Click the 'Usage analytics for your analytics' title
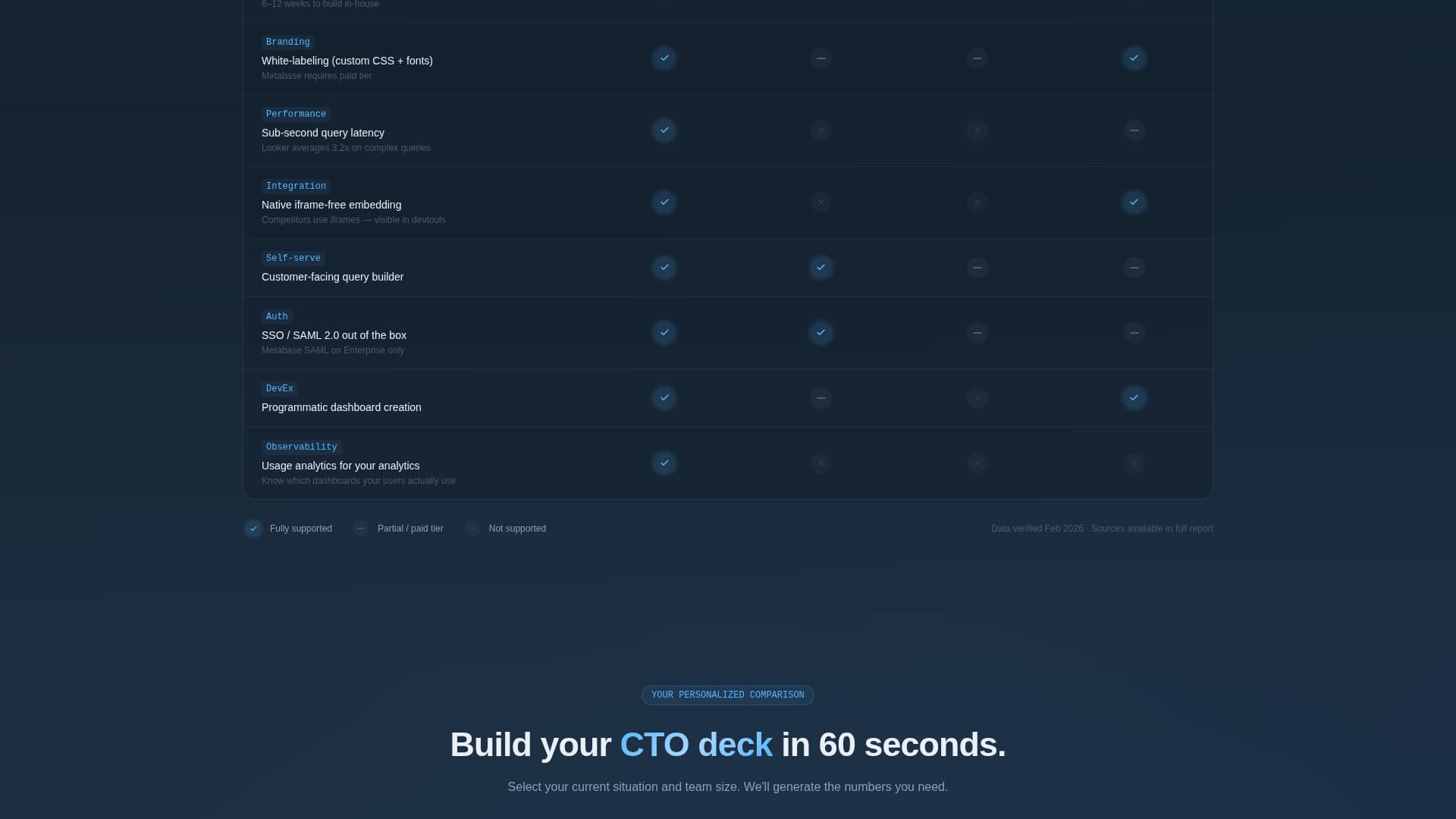Screen dimensions: 1456x819 340,466
